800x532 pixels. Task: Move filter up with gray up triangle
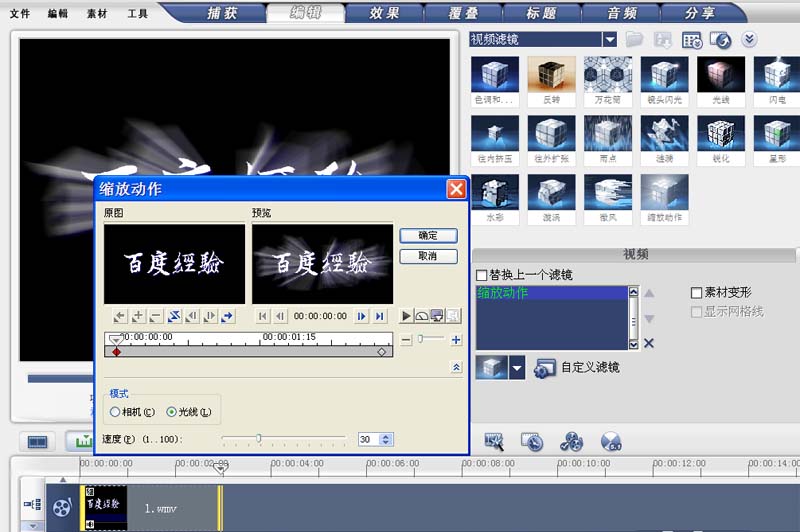(x=649, y=293)
